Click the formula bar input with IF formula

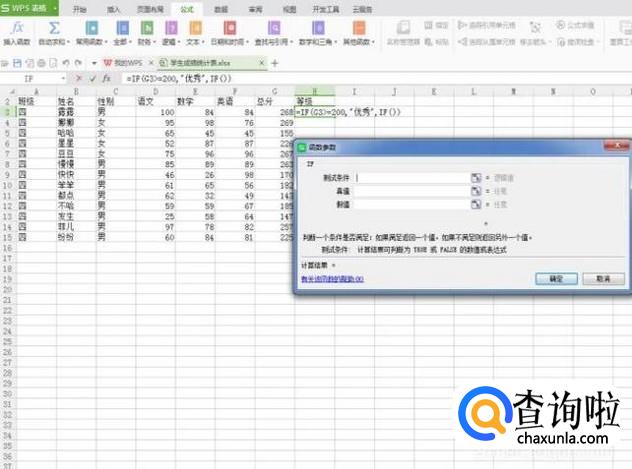tap(375, 79)
